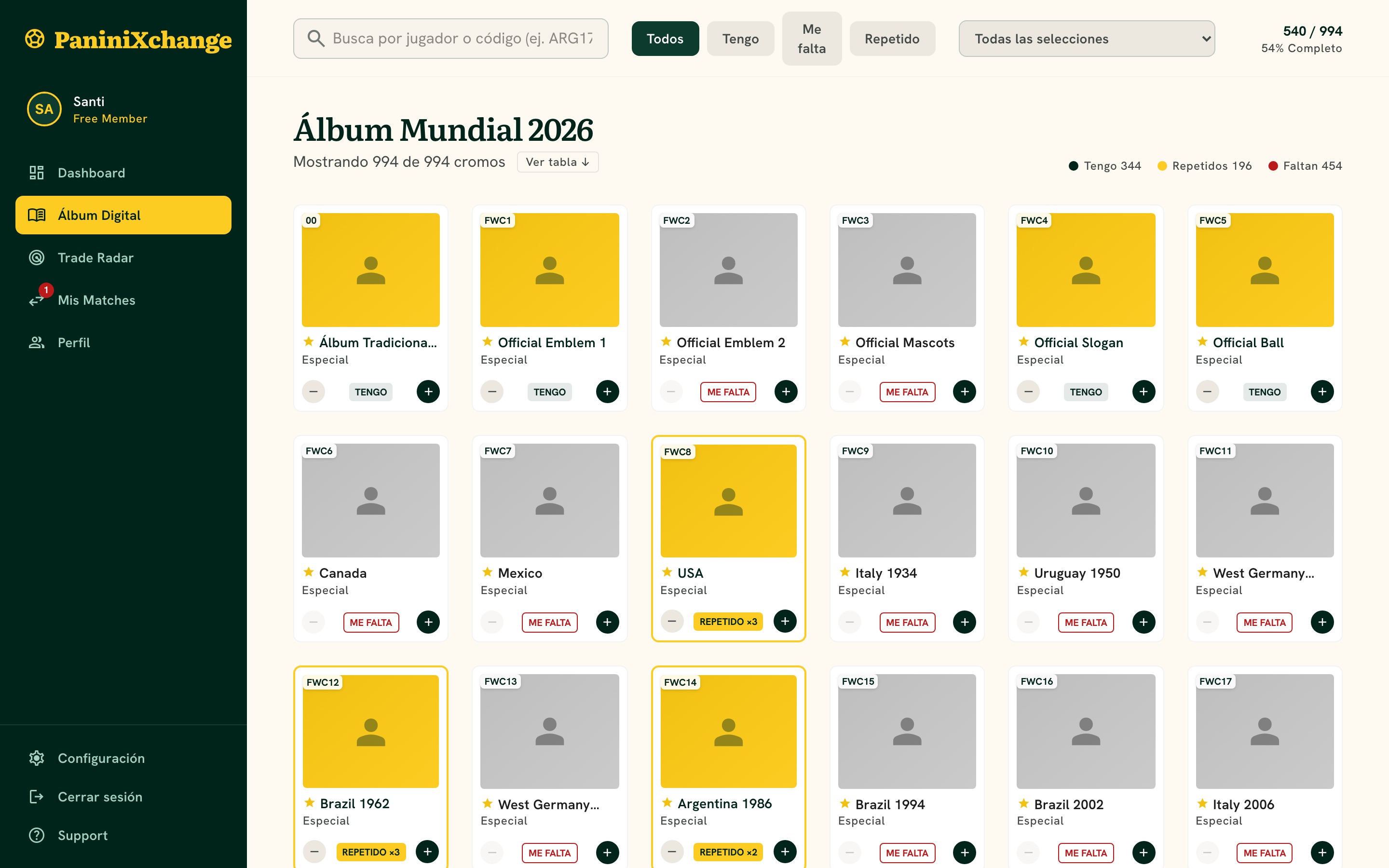Click the search magnifier icon

click(x=316, y=39)
